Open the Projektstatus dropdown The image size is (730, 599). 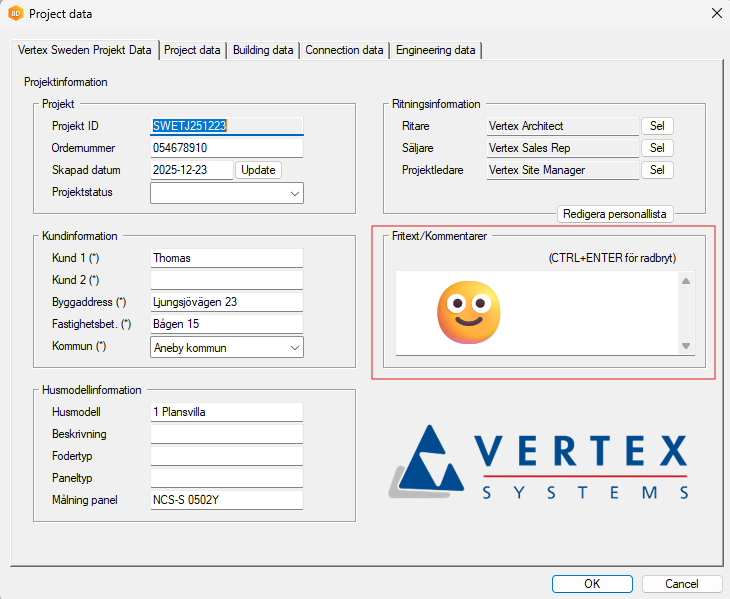(295, 193)
